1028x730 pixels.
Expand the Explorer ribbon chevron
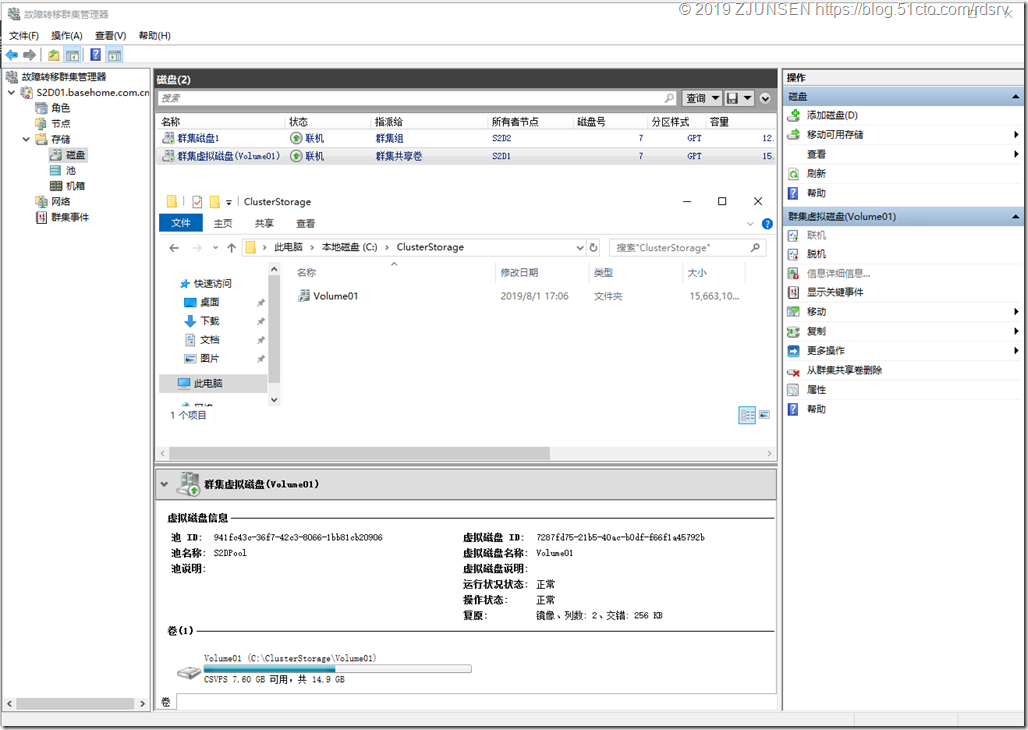click(x=750, y=224)
